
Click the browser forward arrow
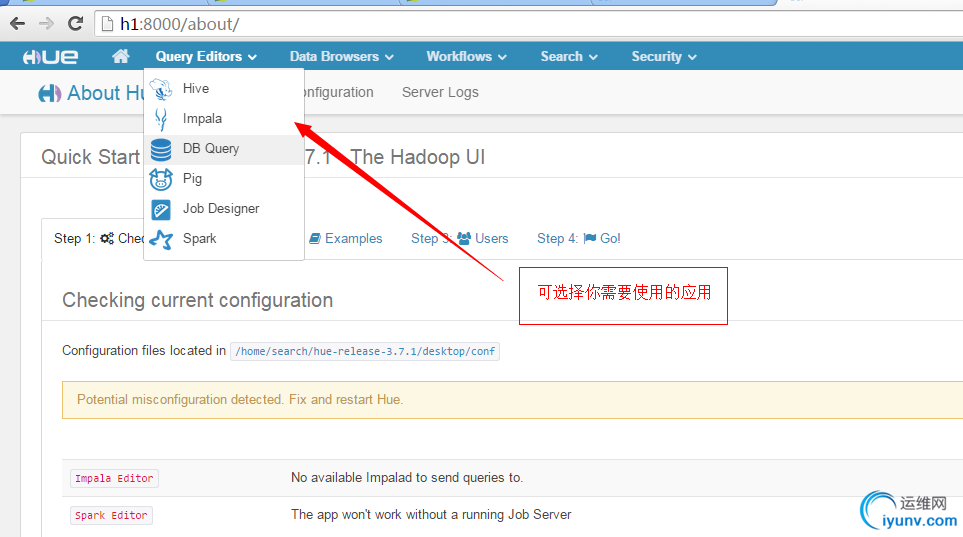pos(46,24)
